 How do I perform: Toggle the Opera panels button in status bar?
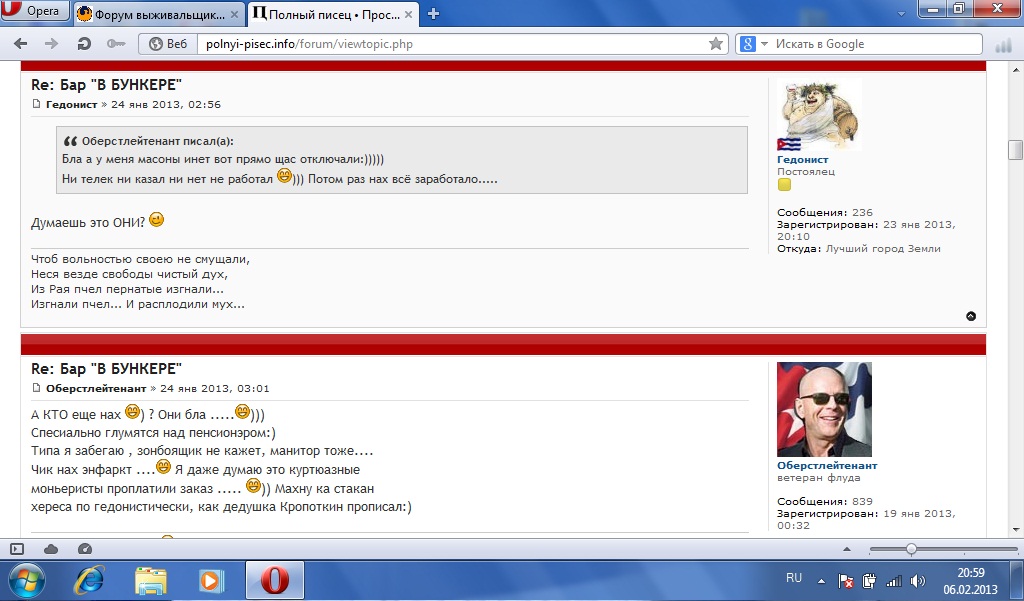point(18,549)
